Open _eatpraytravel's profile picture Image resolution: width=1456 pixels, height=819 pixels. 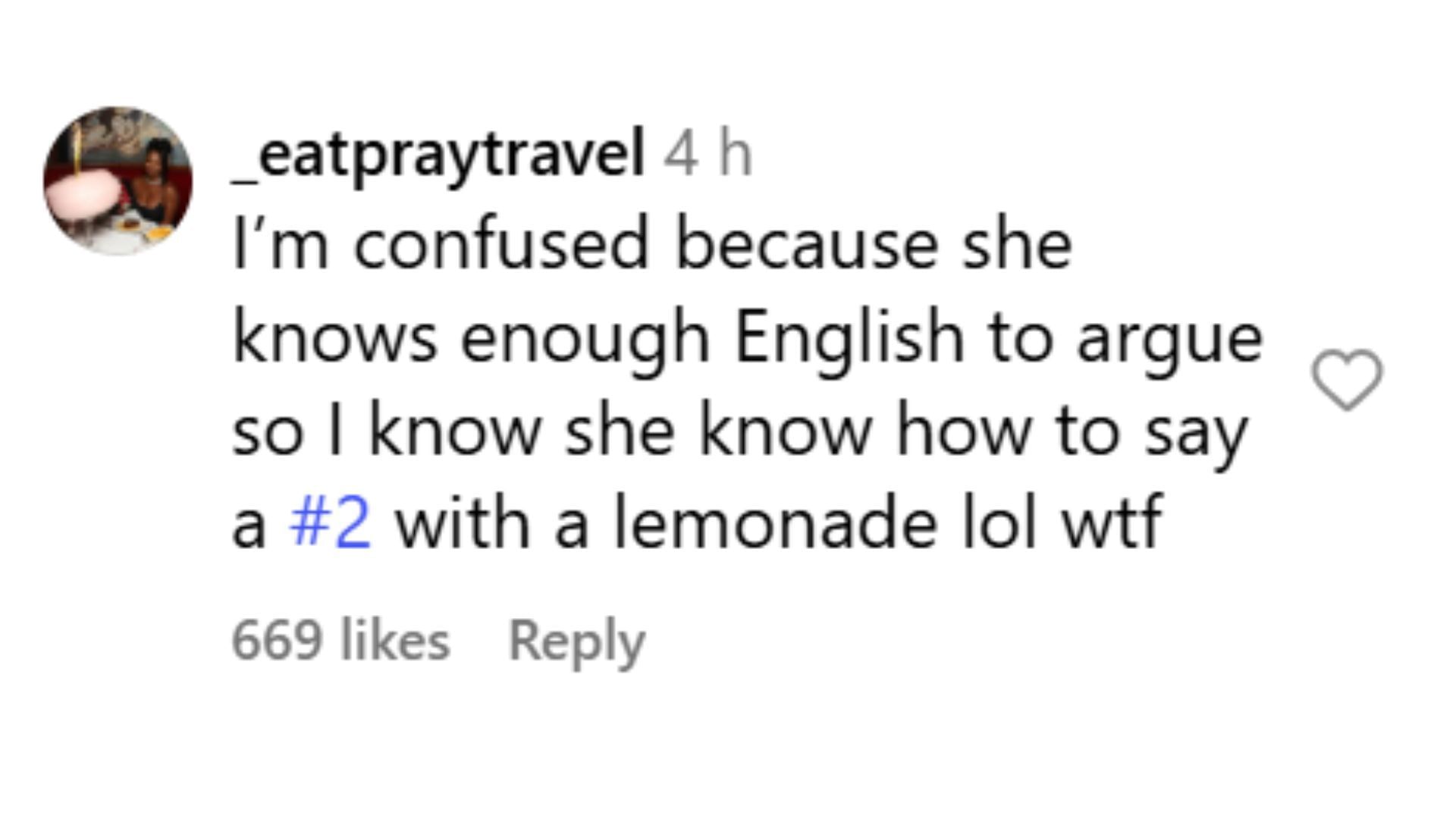[118, 180]
